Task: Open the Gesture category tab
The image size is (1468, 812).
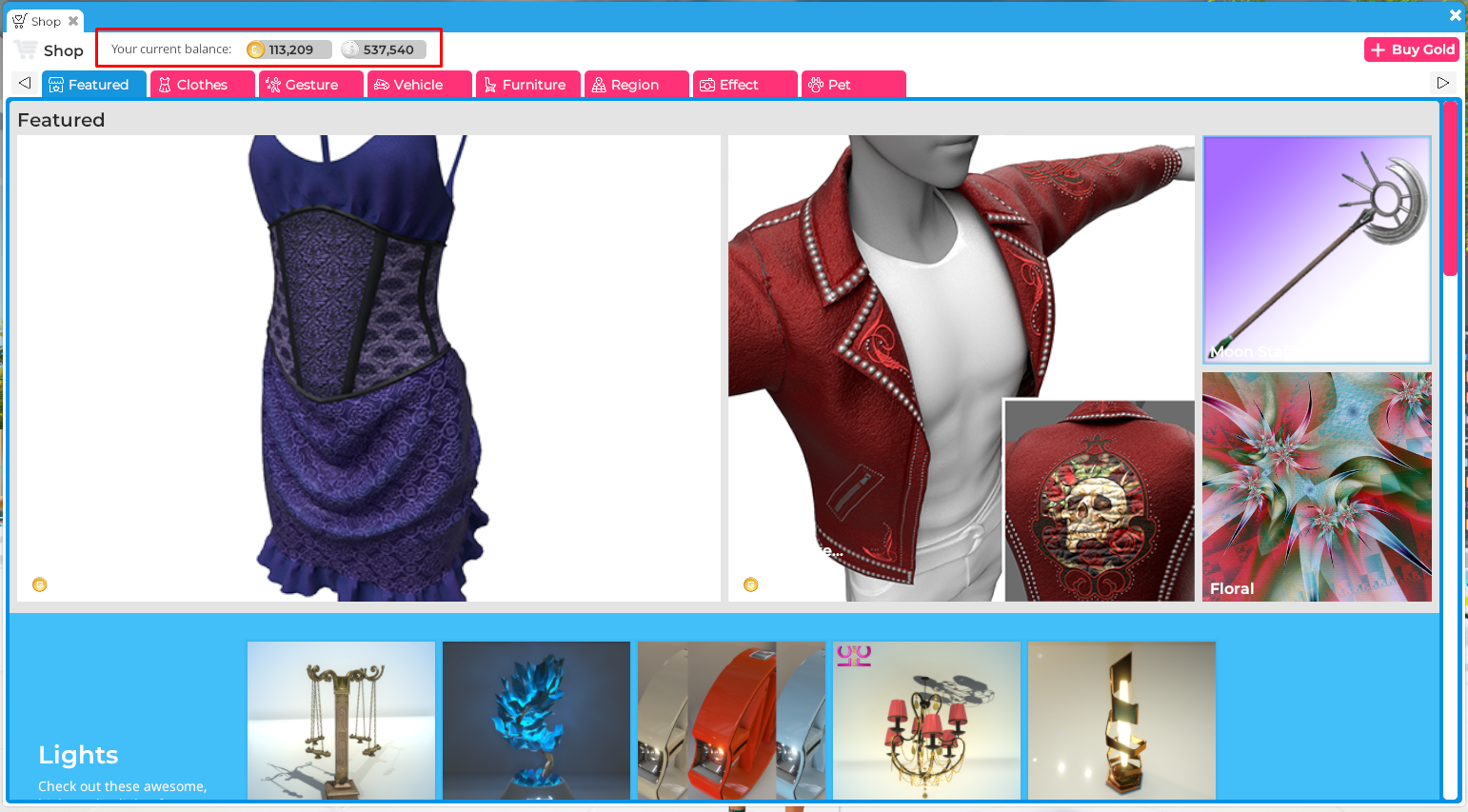Action: click(310, 85)
